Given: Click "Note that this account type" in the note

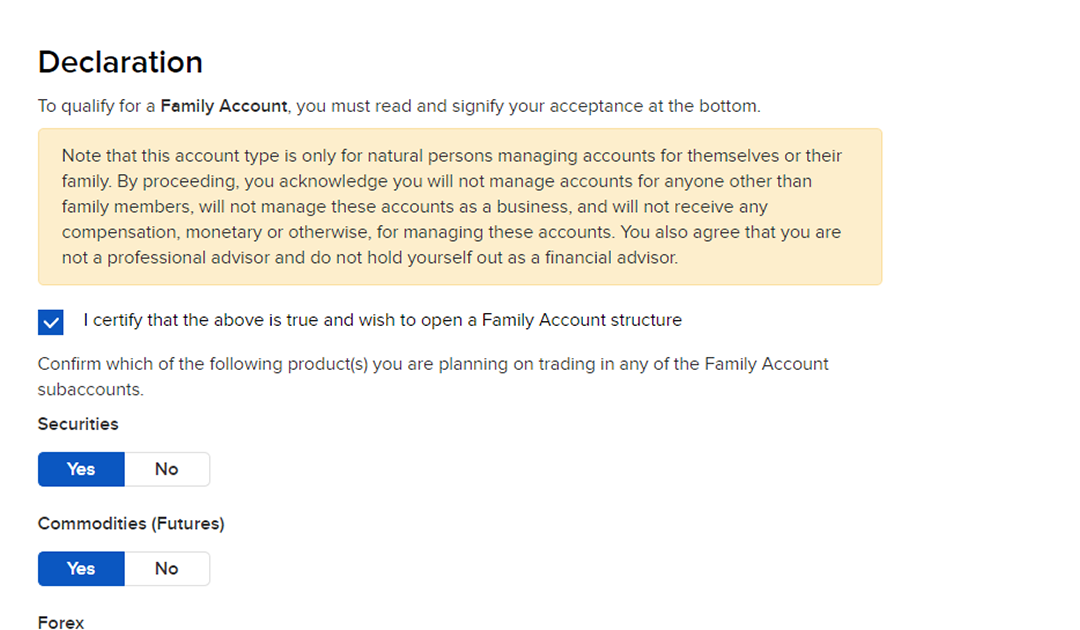Looking at the screenshot, I should (165, 156).
